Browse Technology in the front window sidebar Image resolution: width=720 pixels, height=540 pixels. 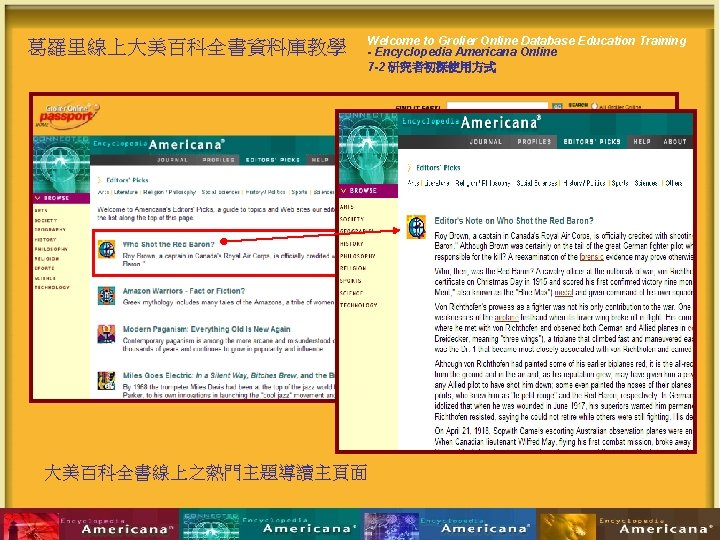point(359,305)
